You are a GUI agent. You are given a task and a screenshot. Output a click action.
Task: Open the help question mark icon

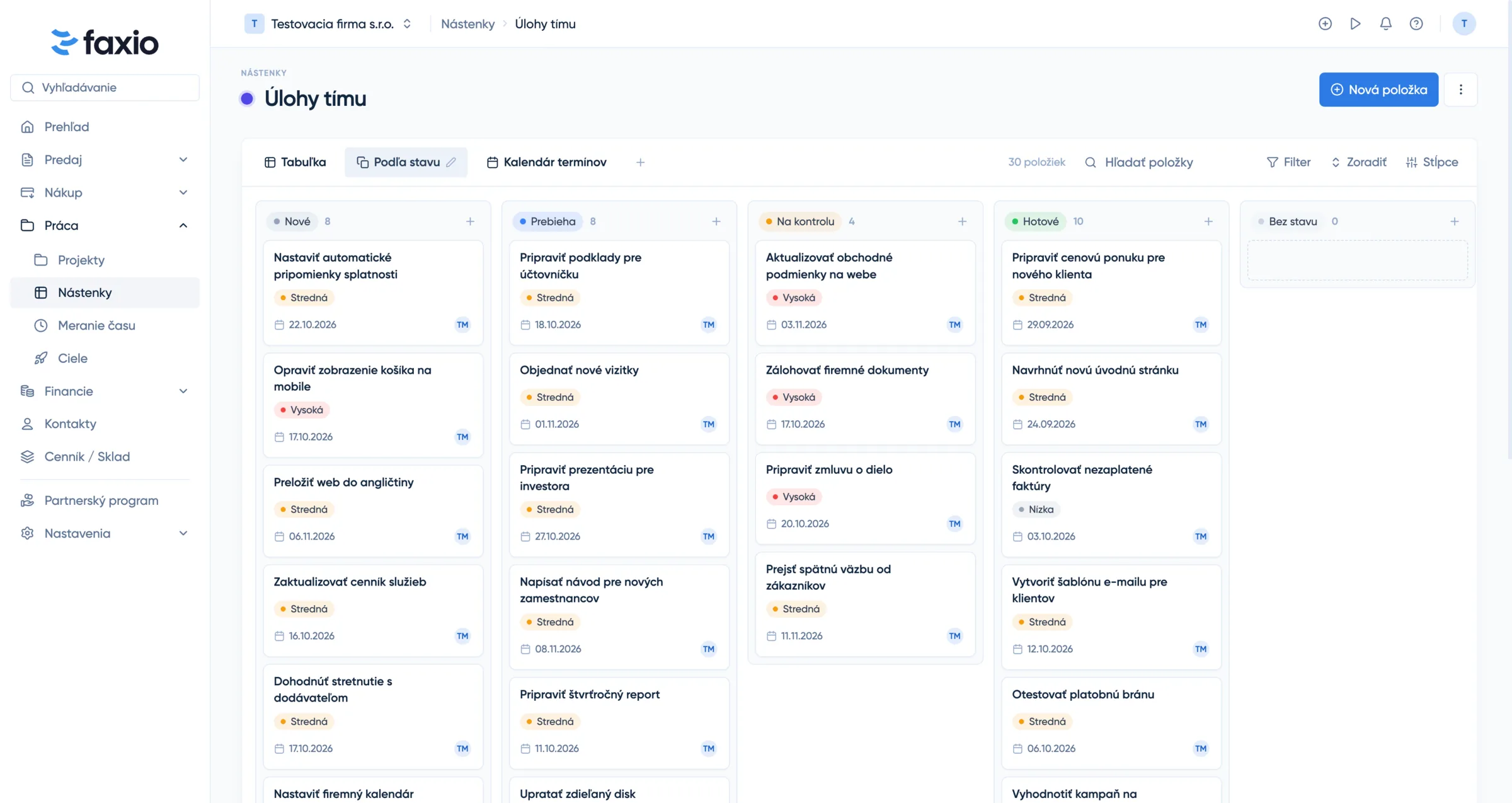(1416, 23)
